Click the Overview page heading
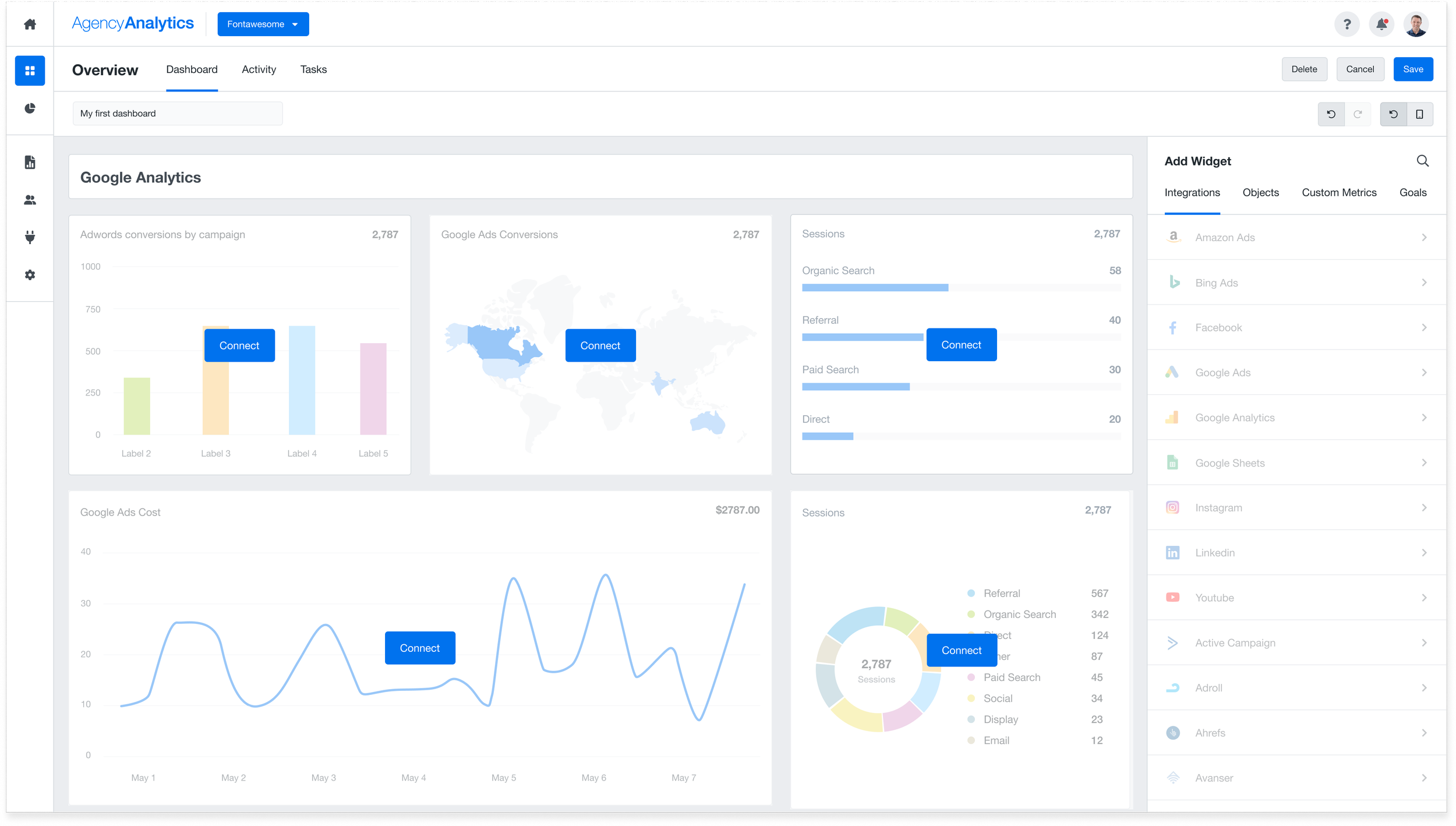 (x=105, y=70)
